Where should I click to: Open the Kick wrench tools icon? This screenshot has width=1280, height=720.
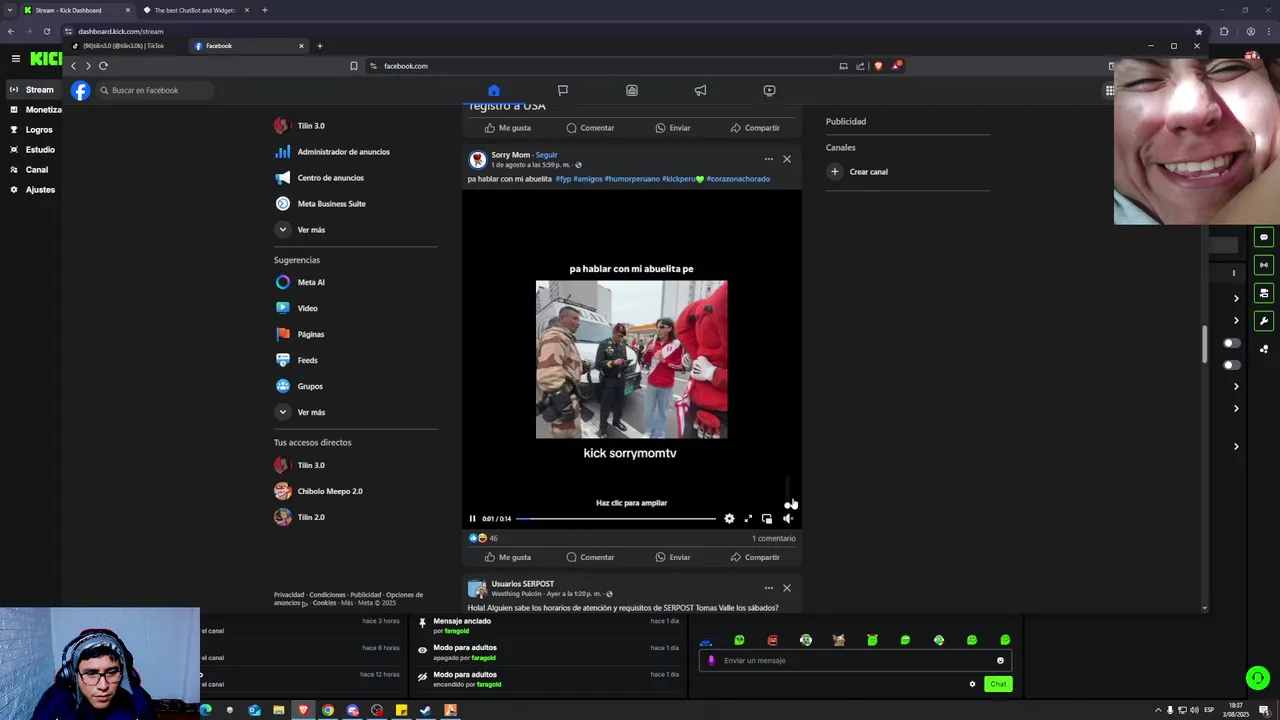(1264, 321)
